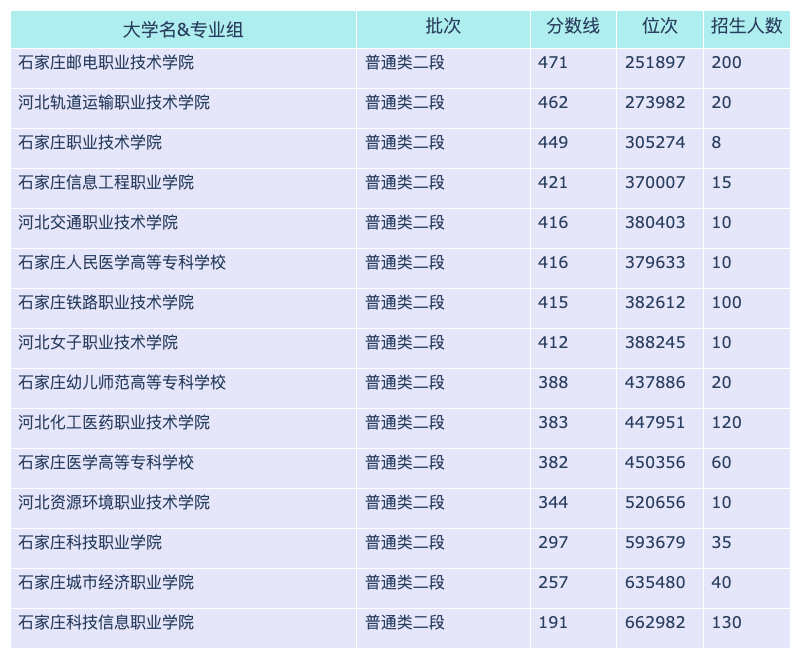Screen dimensions: 800x660
Task: Click score value 471
Action: [553, 62]
